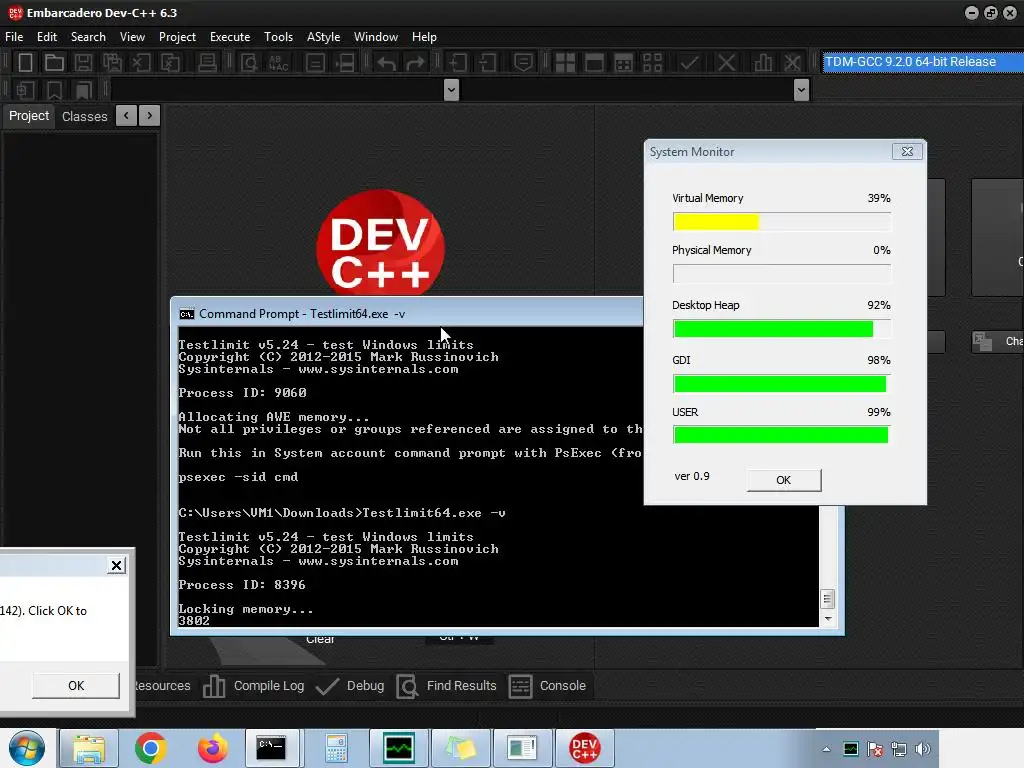Open Google Chrome from the taskbar

point(151,748)
